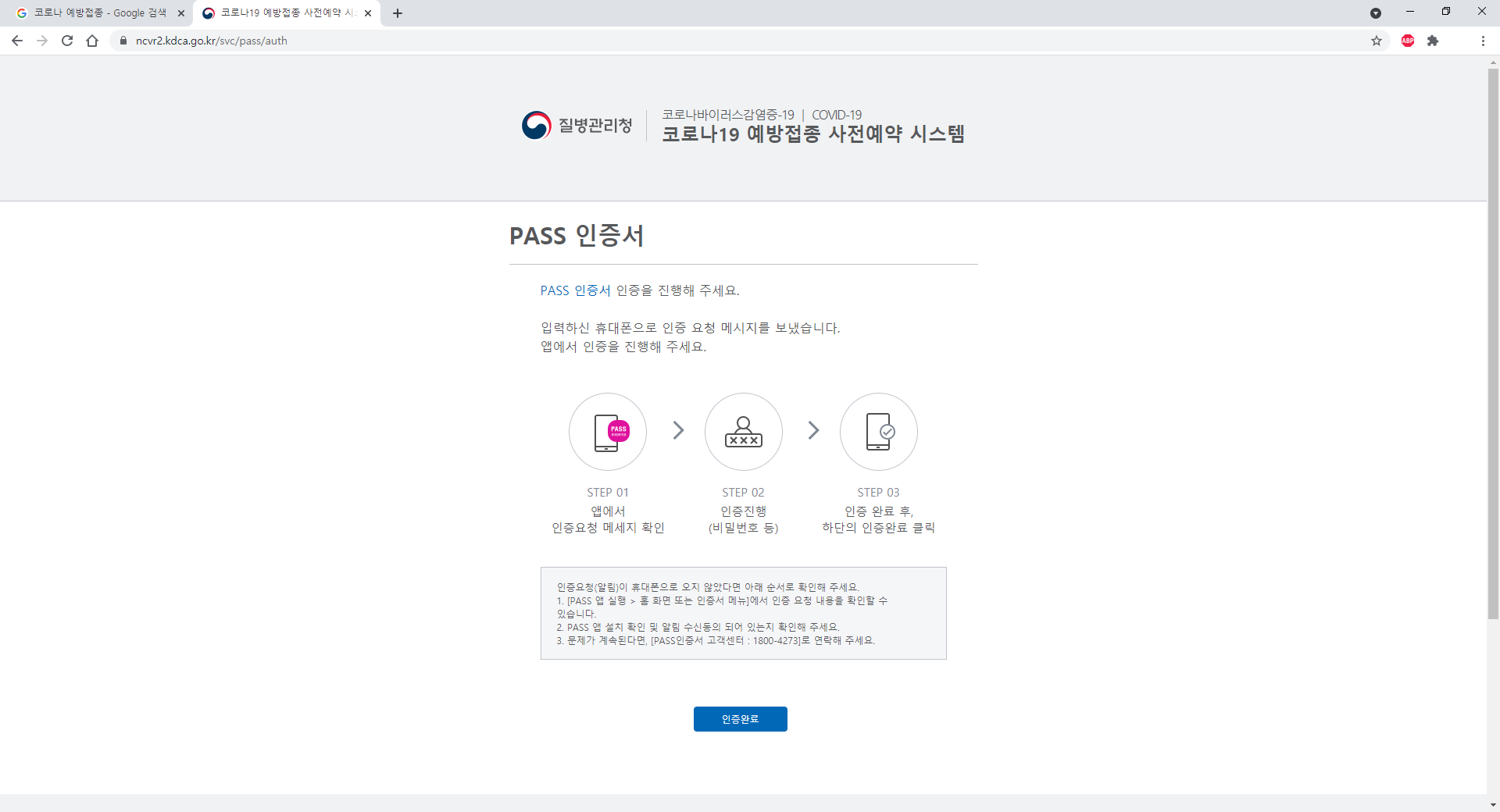Click '하단의 인증완료 클릭' text
The image size is (1500, 812).
tap(878, 528)
